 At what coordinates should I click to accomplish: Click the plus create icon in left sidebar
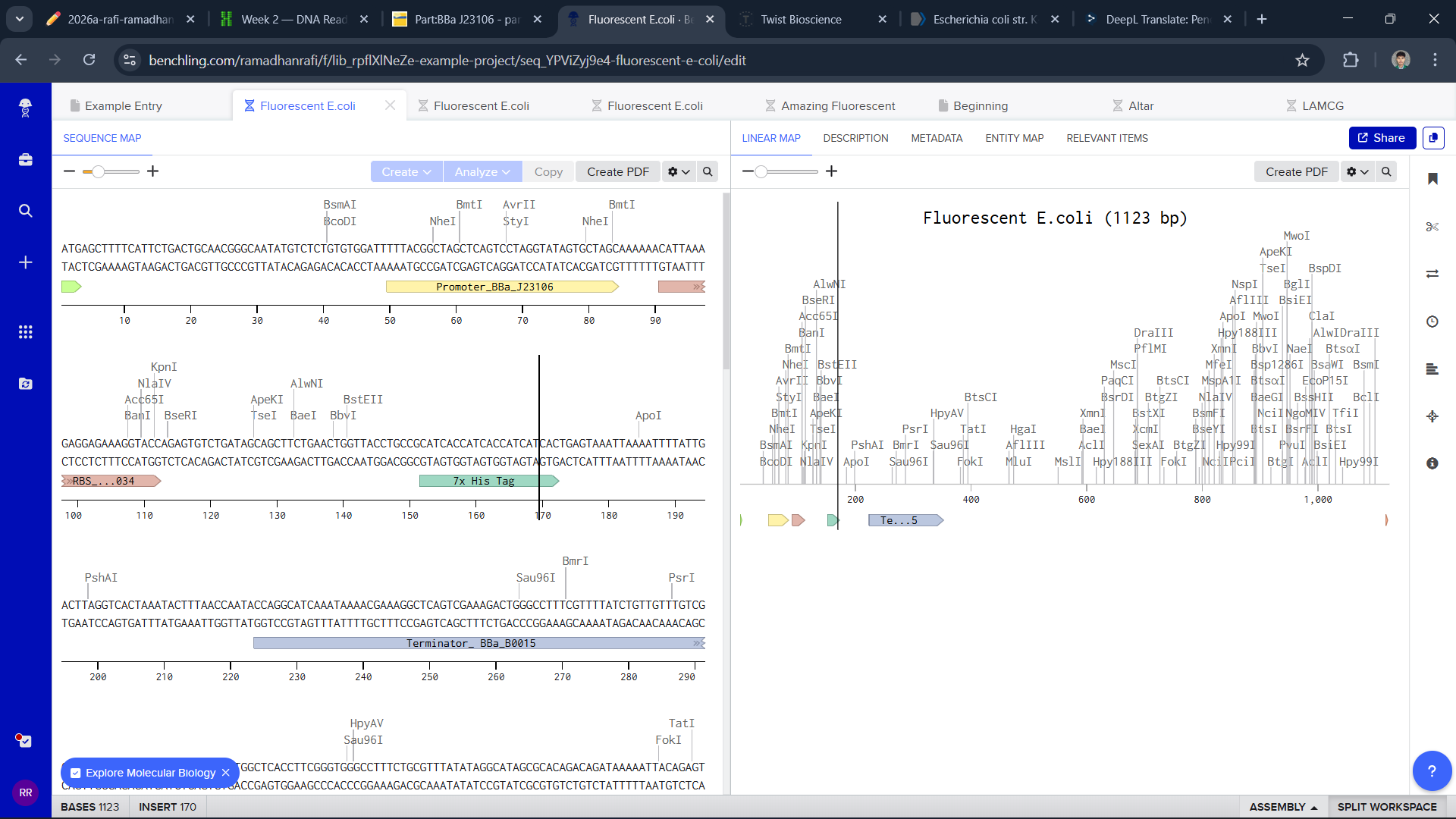tap(25, 262)
